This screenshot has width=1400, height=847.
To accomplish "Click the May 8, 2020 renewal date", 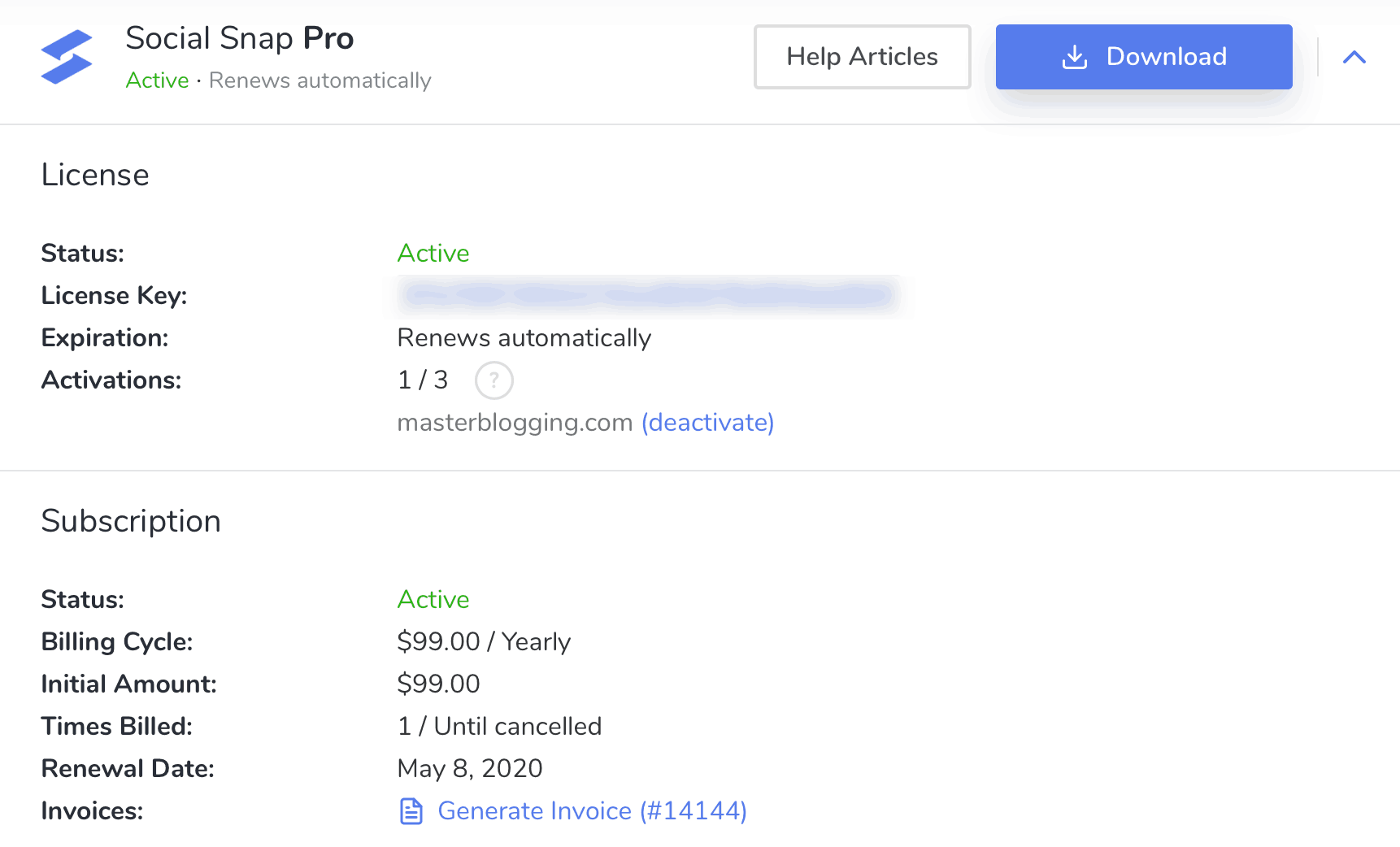I will tap(469, 767).
